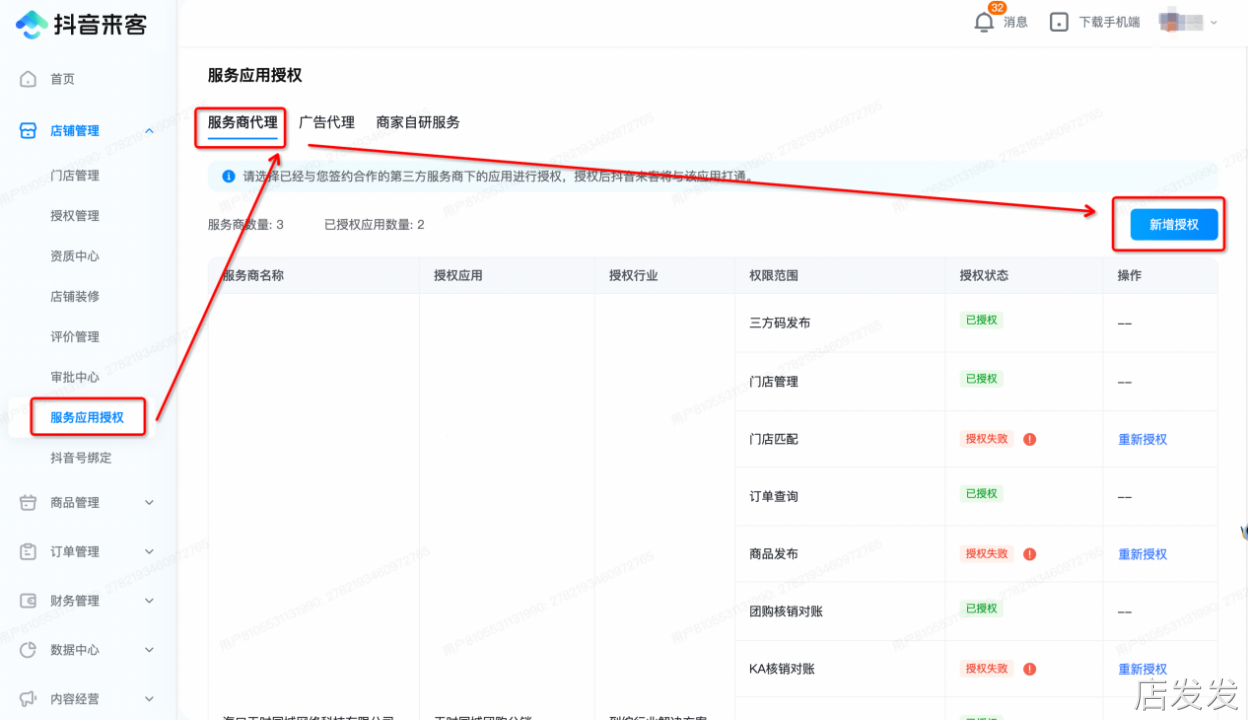Switch to the 广告代理 tab
Viewport: 1248px width, 720px height.
tap(327, 122)
